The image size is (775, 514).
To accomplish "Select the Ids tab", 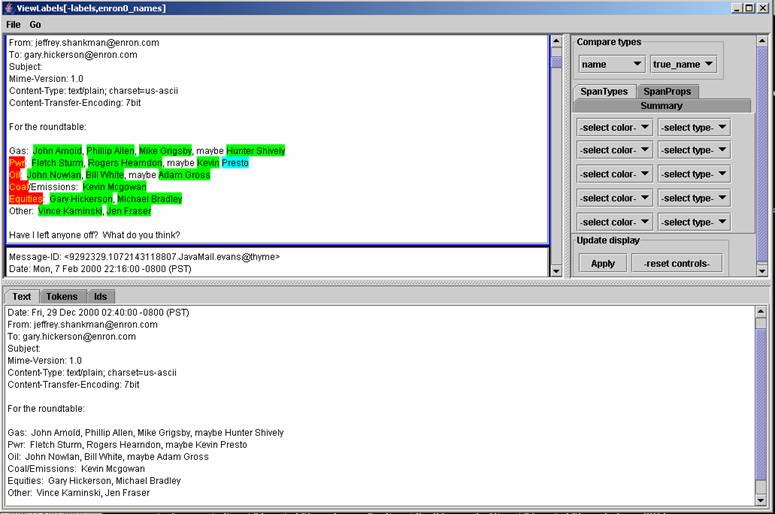I will tap(100, 296).
